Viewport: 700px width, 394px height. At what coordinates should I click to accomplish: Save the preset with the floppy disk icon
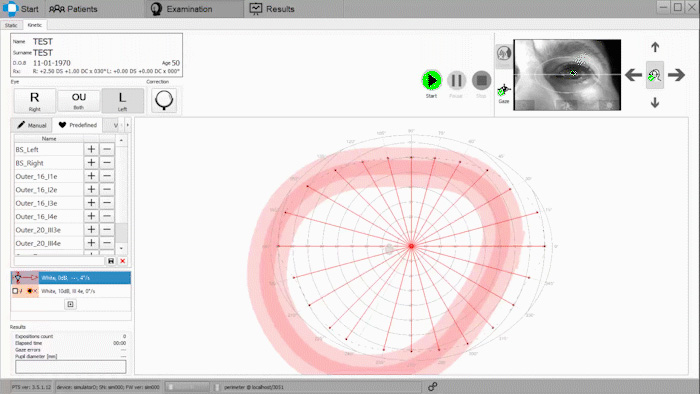click(x=111, y=261)
